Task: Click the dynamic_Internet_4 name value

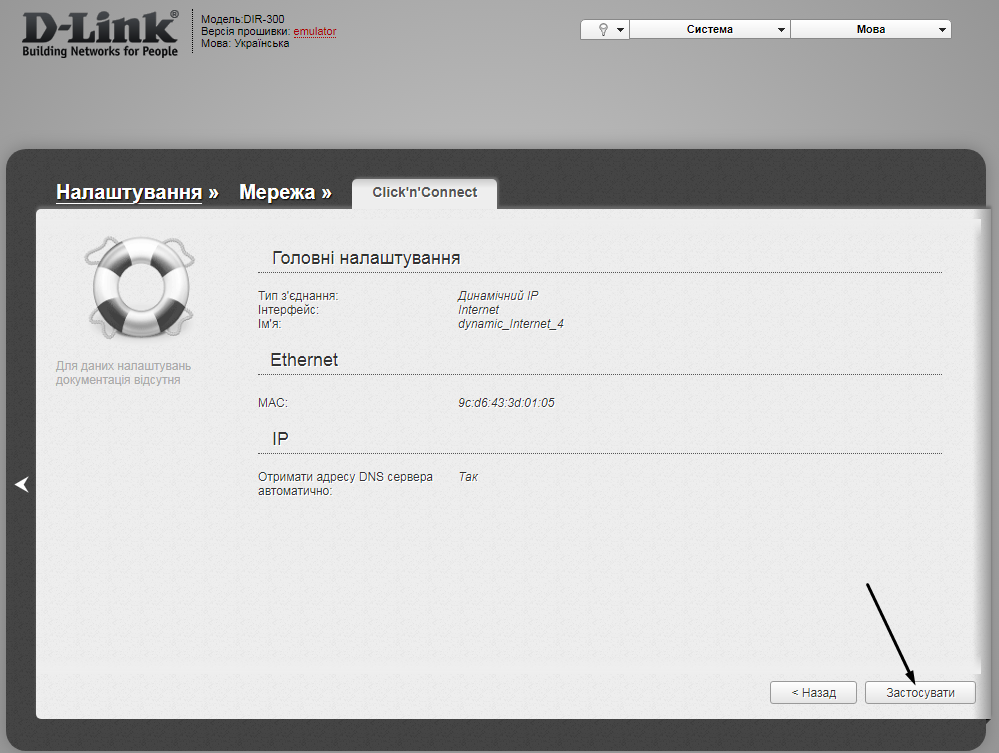Action: pyautogui.click(x=511, y=324)
